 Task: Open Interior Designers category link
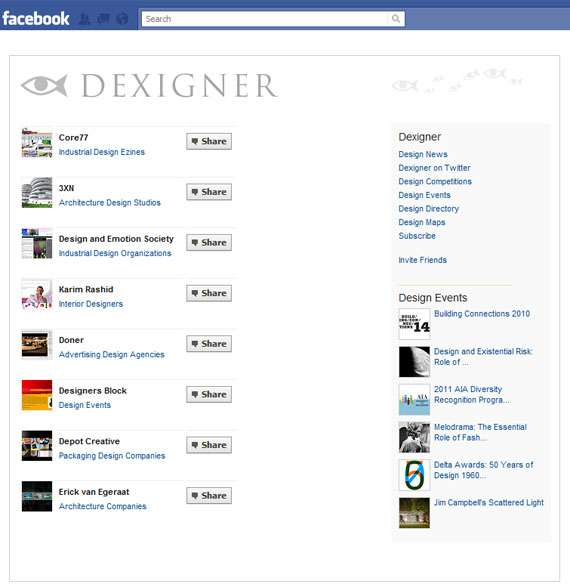tap(91, 304)
